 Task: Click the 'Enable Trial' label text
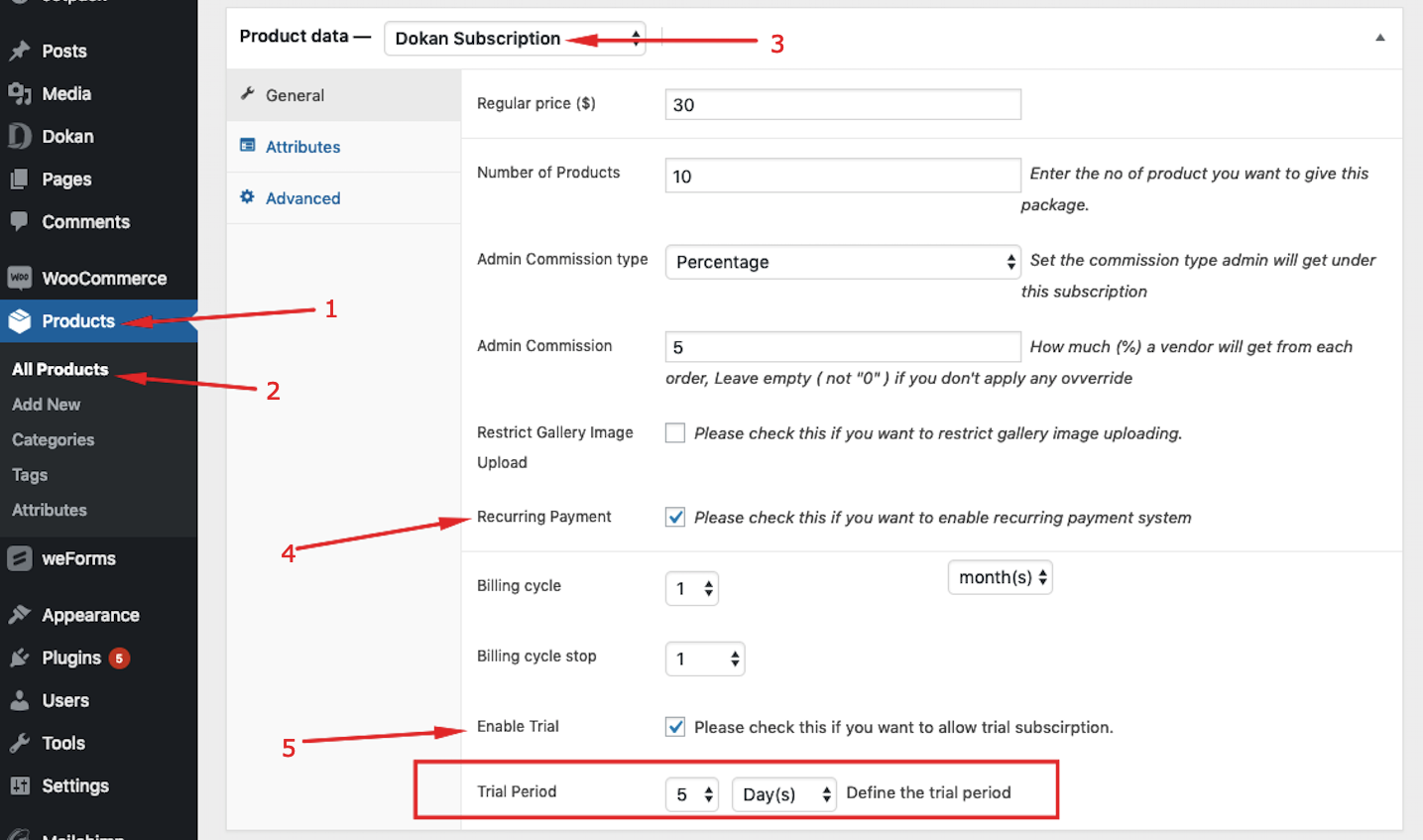tap(518, 726)
